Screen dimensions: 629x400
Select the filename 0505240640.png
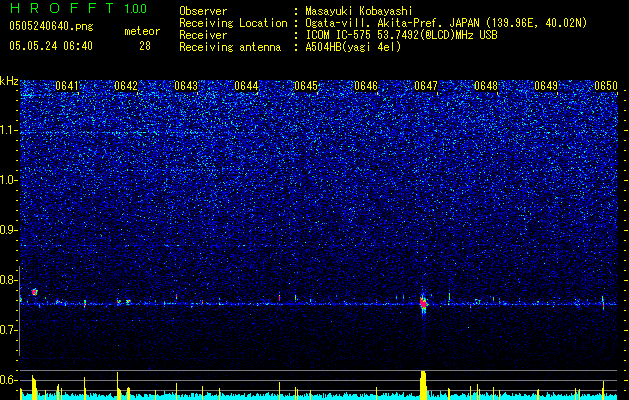pos(51,27)
